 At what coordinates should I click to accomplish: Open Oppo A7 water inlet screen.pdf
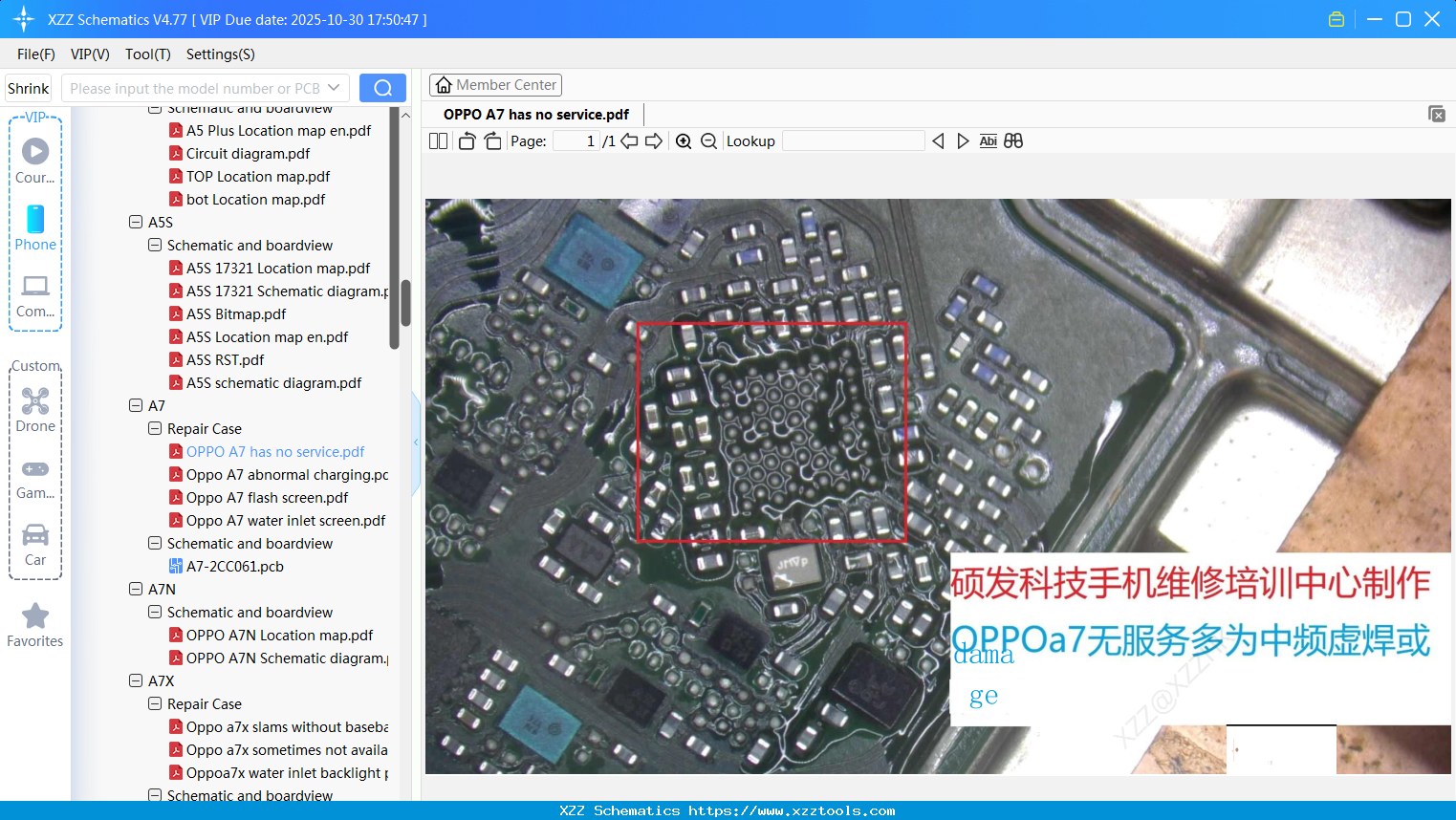pos(286,520)
